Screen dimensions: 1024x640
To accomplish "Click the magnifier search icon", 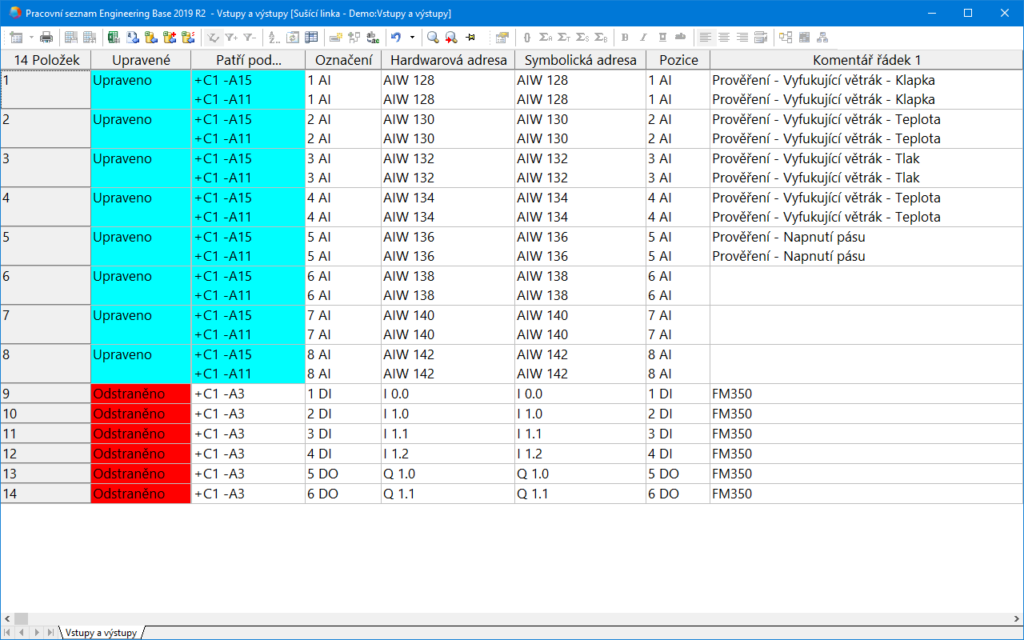I will coord(433,37).
